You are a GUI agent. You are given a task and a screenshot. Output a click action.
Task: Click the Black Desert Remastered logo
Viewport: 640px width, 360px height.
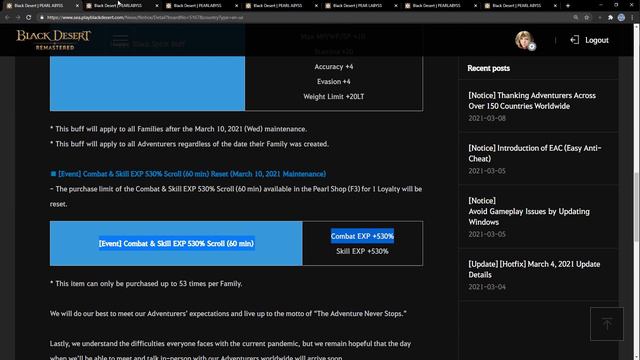coord(53,40)
